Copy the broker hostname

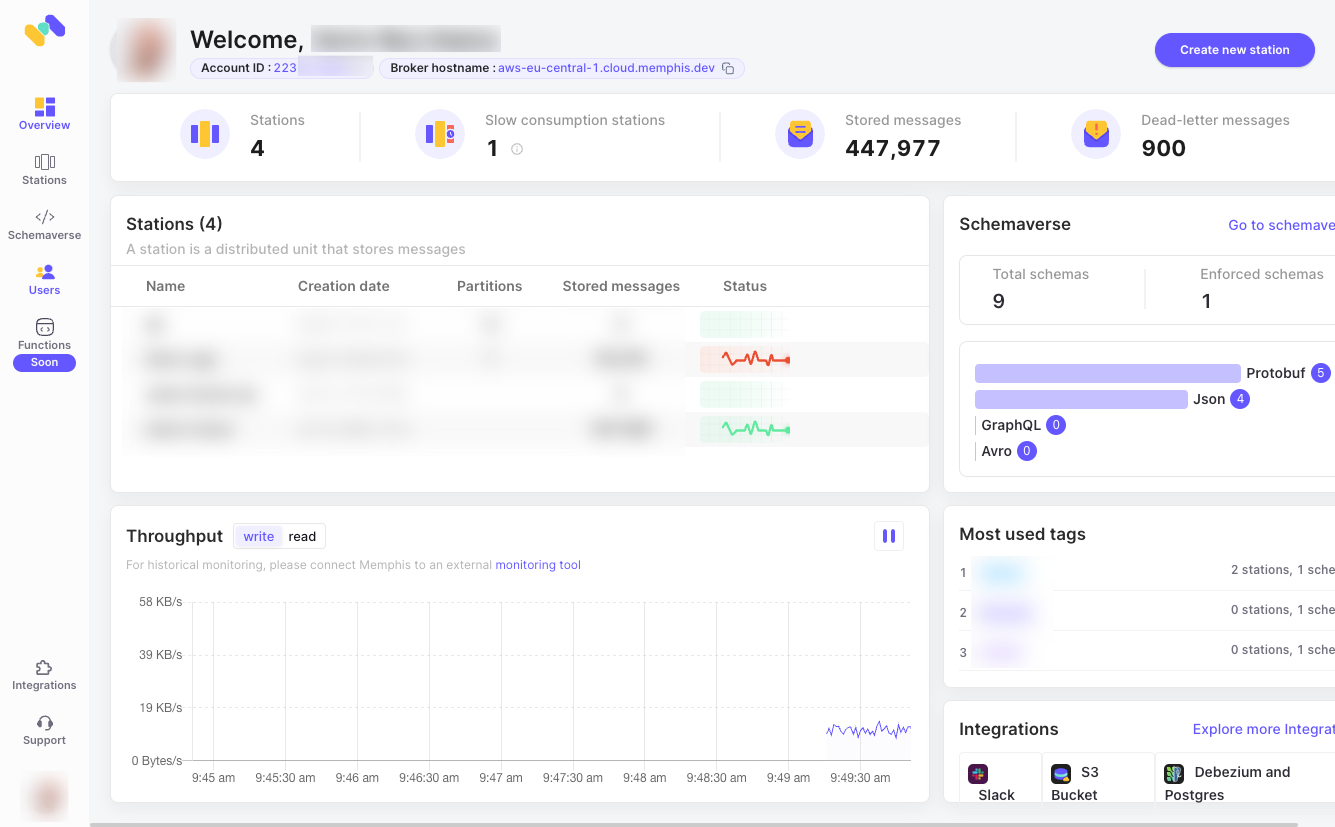728,68
